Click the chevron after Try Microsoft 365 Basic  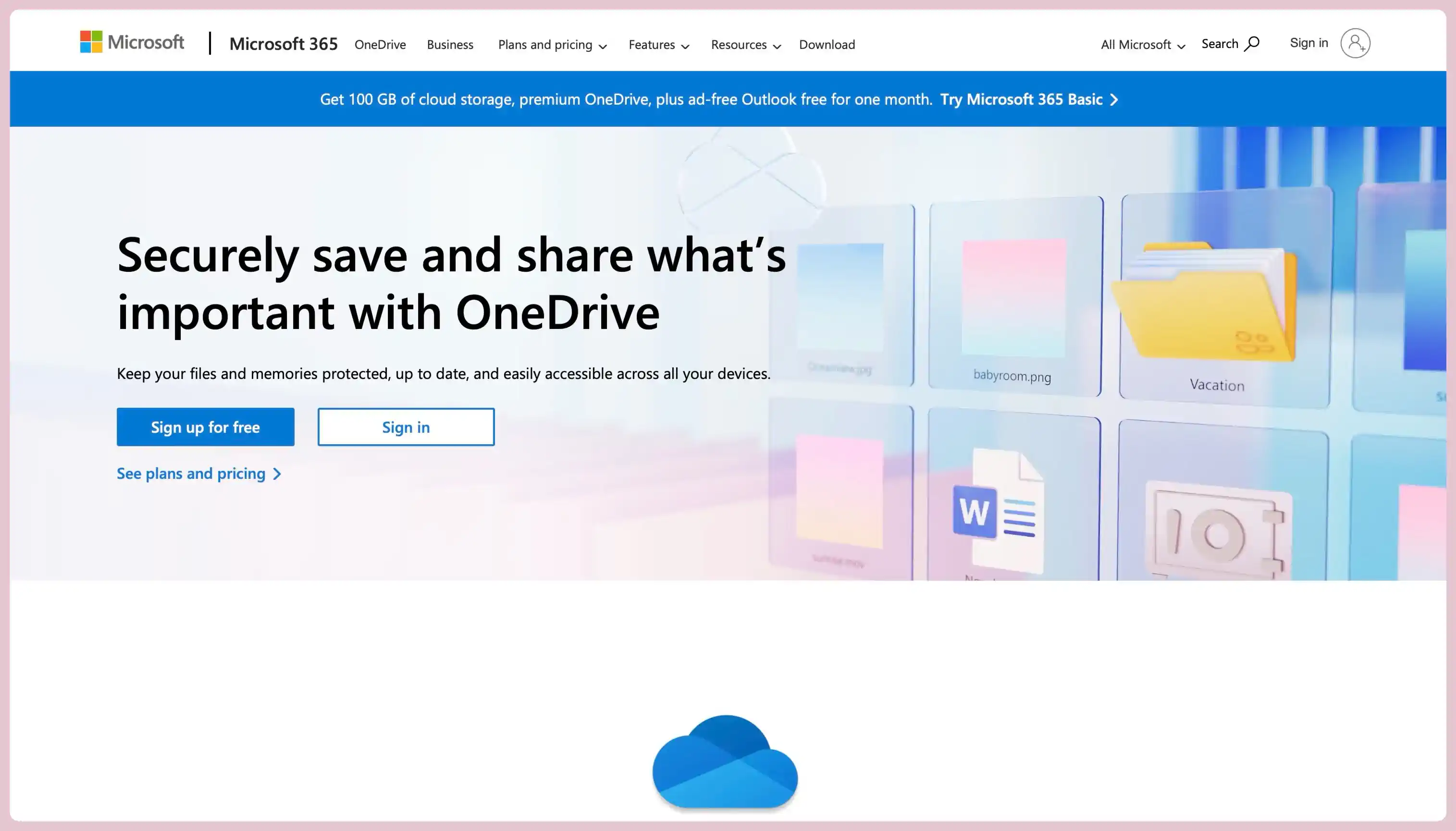click(1114, 100)
